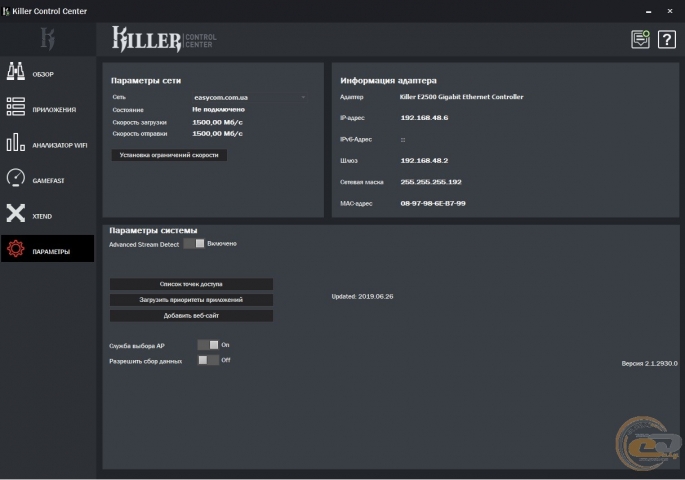Go to АНАЛИЗАТОР WIFI menu label
This screenshot has height=480, width=685.
coord(60,145)
